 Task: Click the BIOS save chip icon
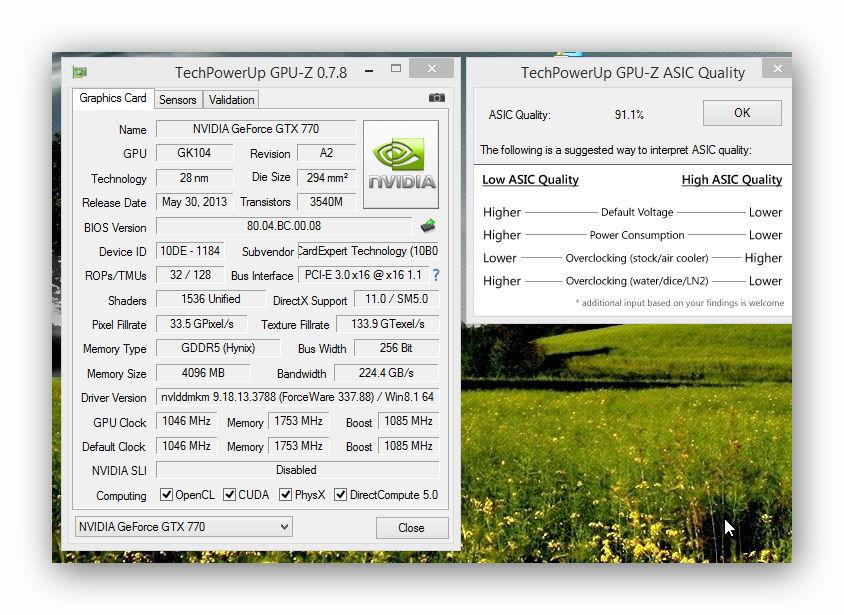coord(428,225)
